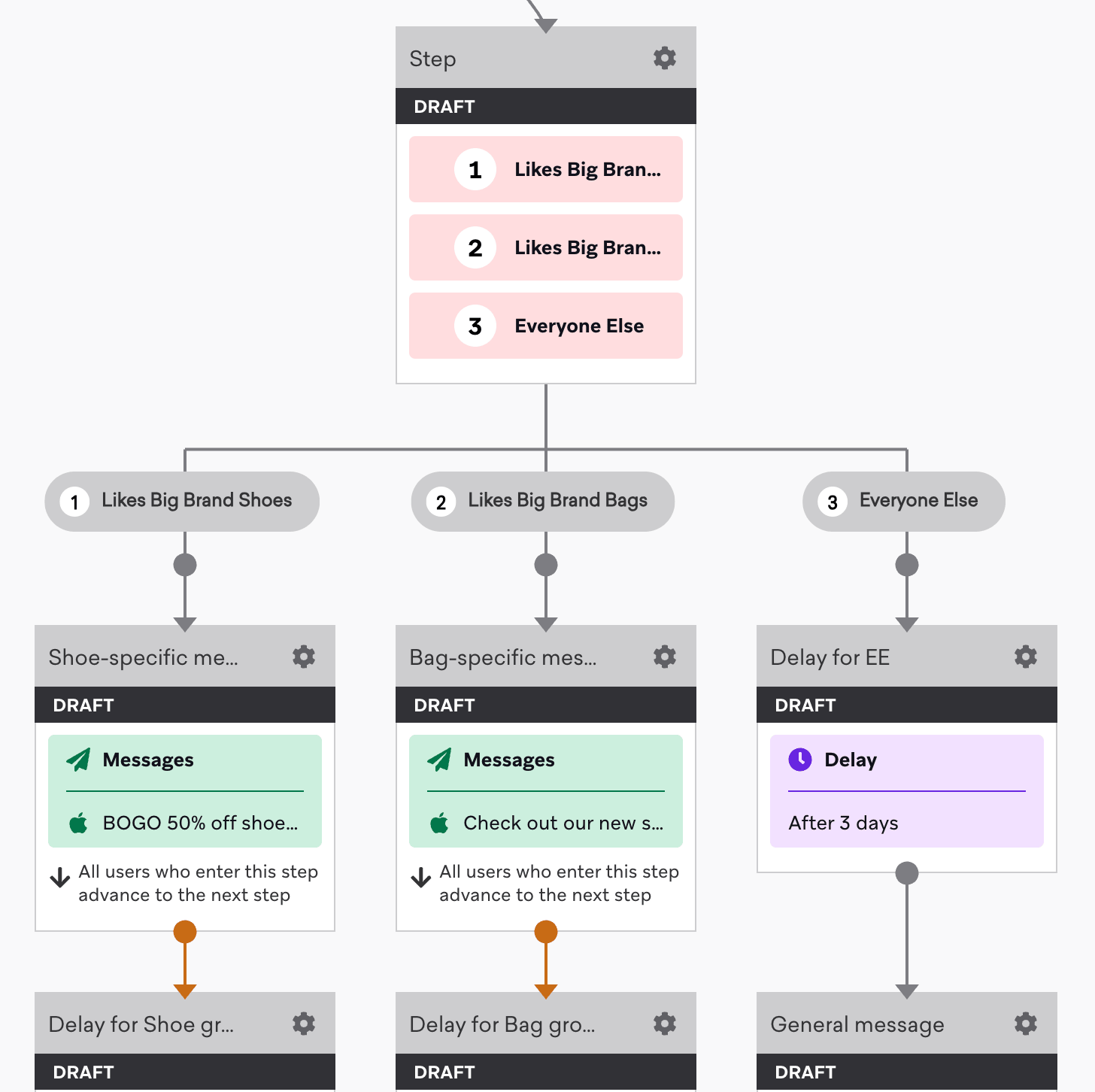
Task: Select first audience path Likes Big Bran... row
Action: point(546,169)
